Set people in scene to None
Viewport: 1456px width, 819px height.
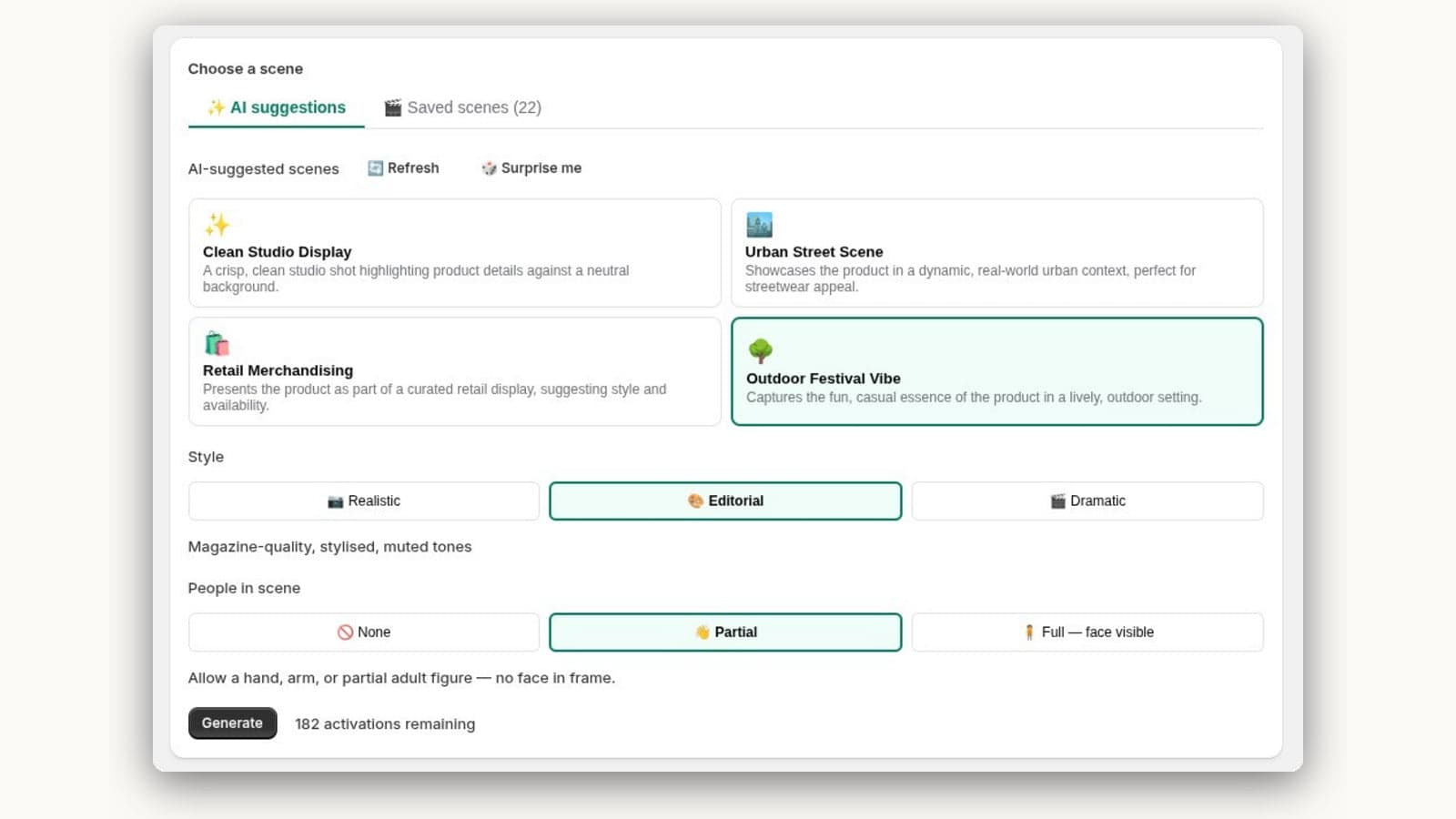tap(364, 632)
